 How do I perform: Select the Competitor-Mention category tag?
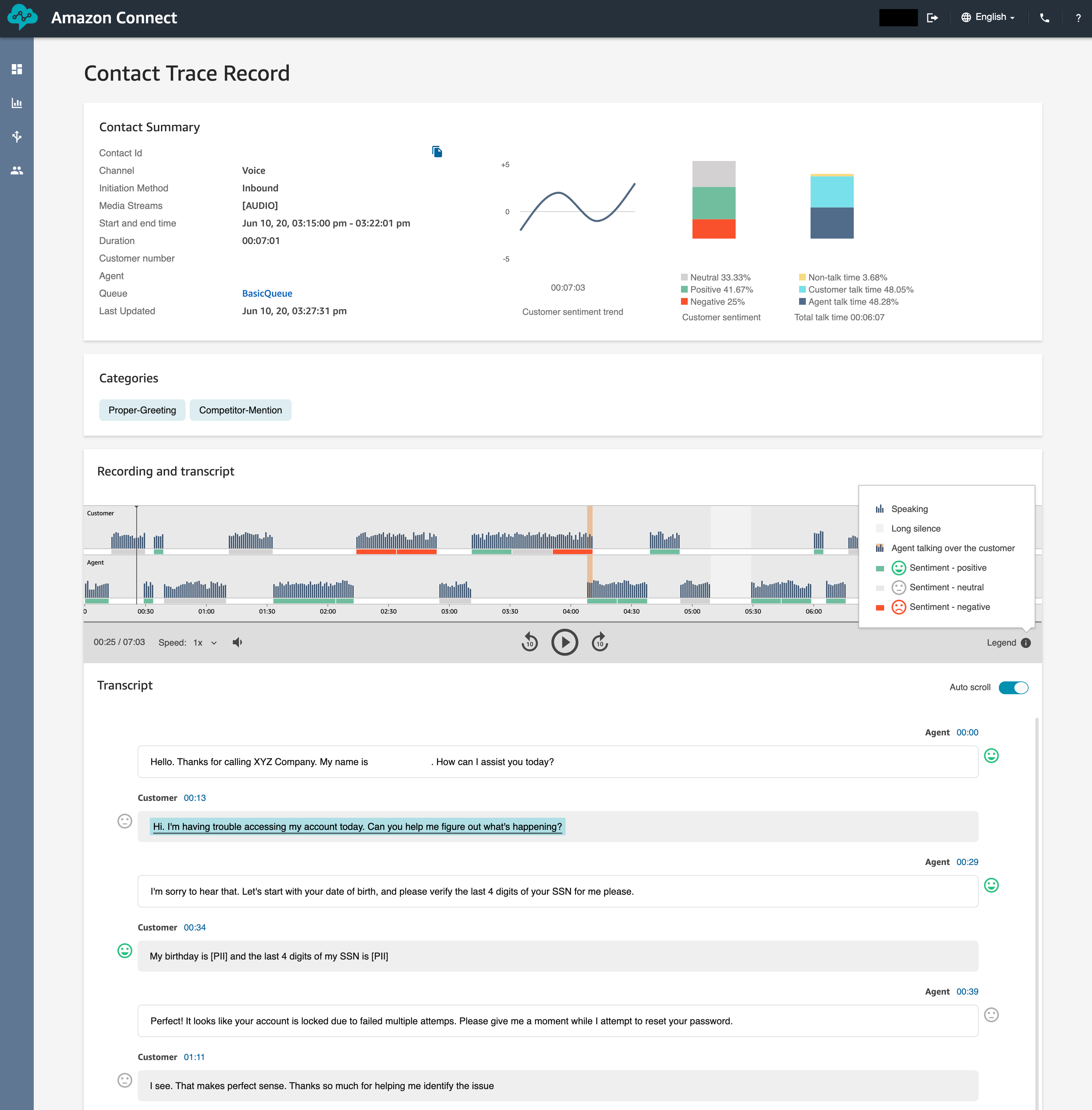240,410
